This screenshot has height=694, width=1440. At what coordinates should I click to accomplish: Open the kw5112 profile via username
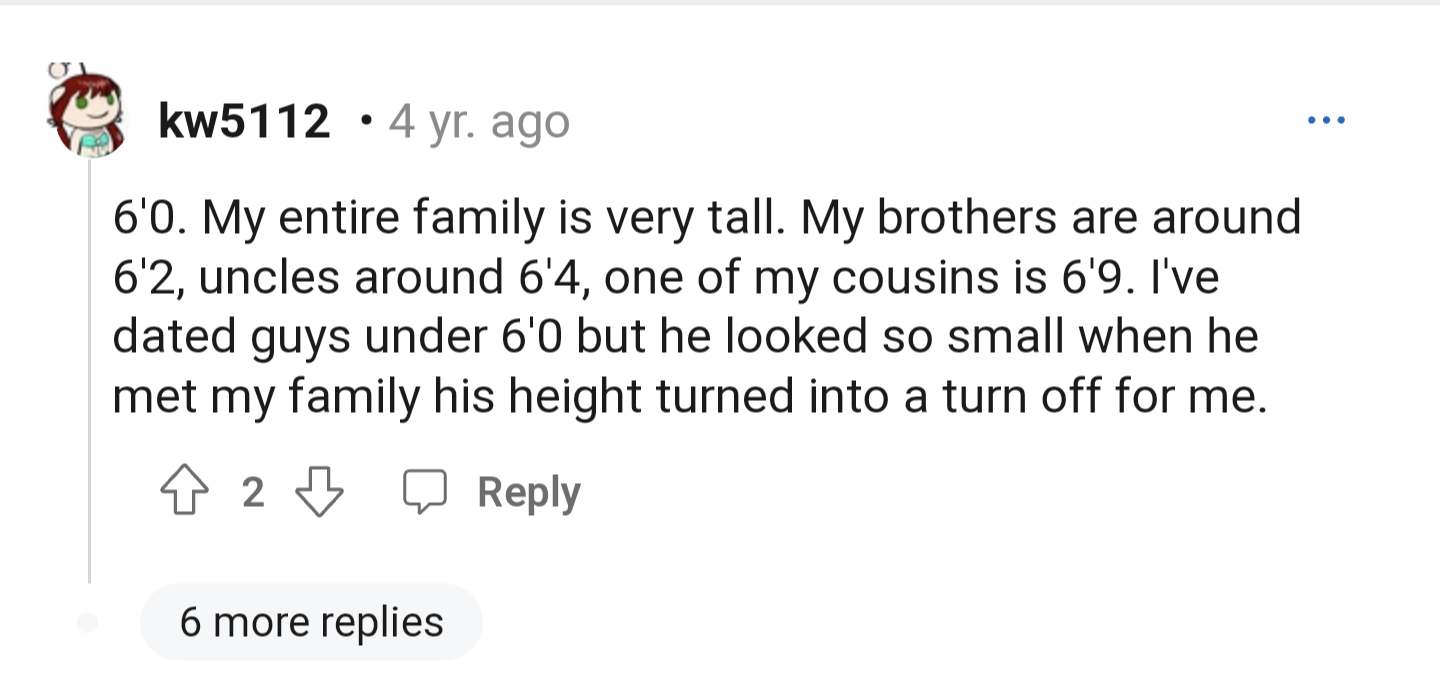point(245,122)
